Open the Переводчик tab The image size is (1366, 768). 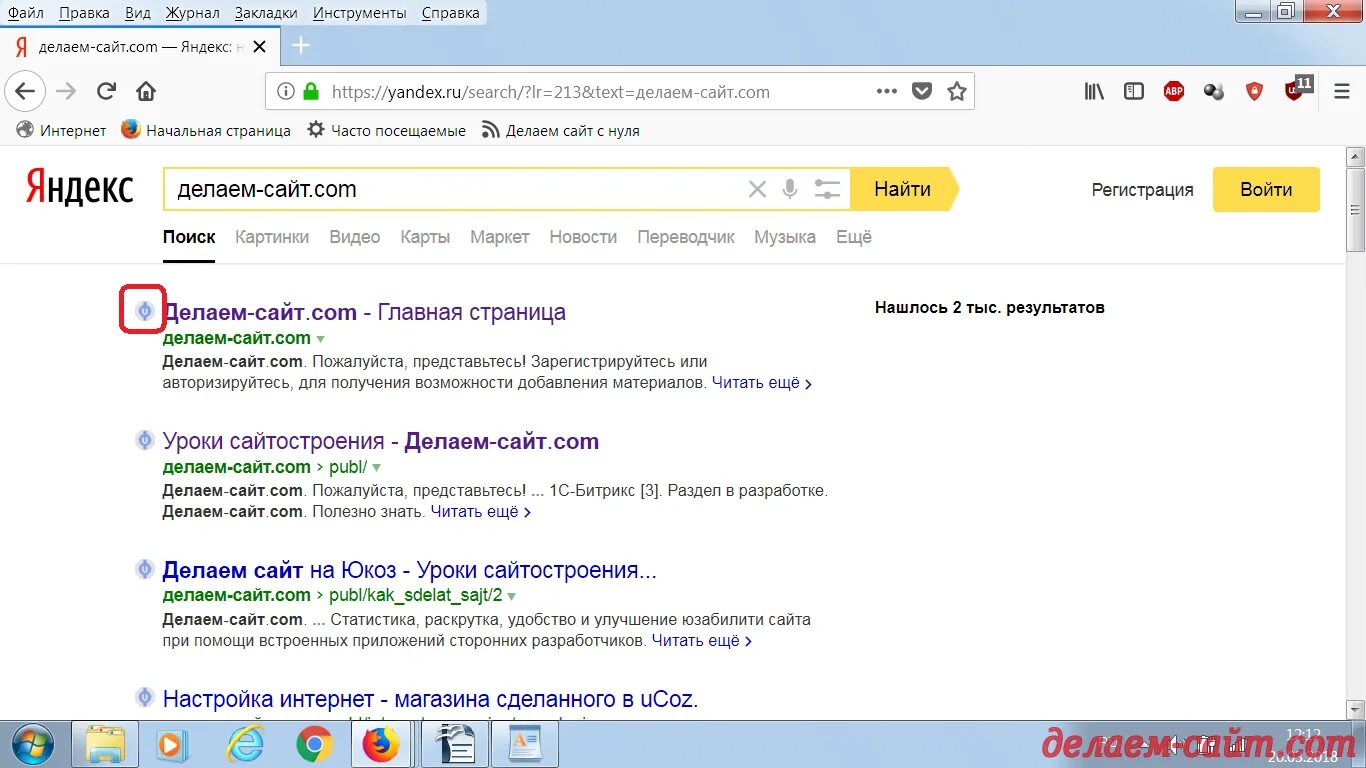coord(686,237)
